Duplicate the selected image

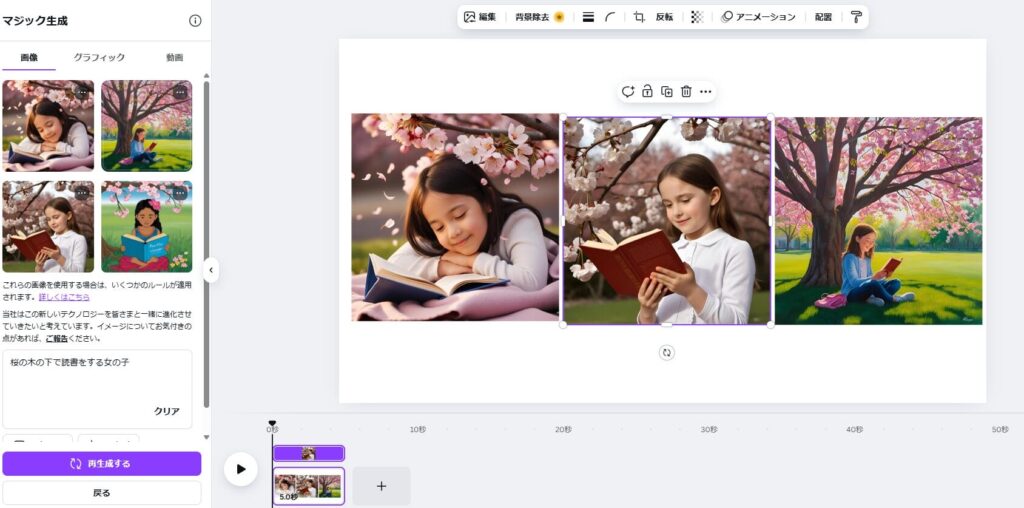[667, 91]
